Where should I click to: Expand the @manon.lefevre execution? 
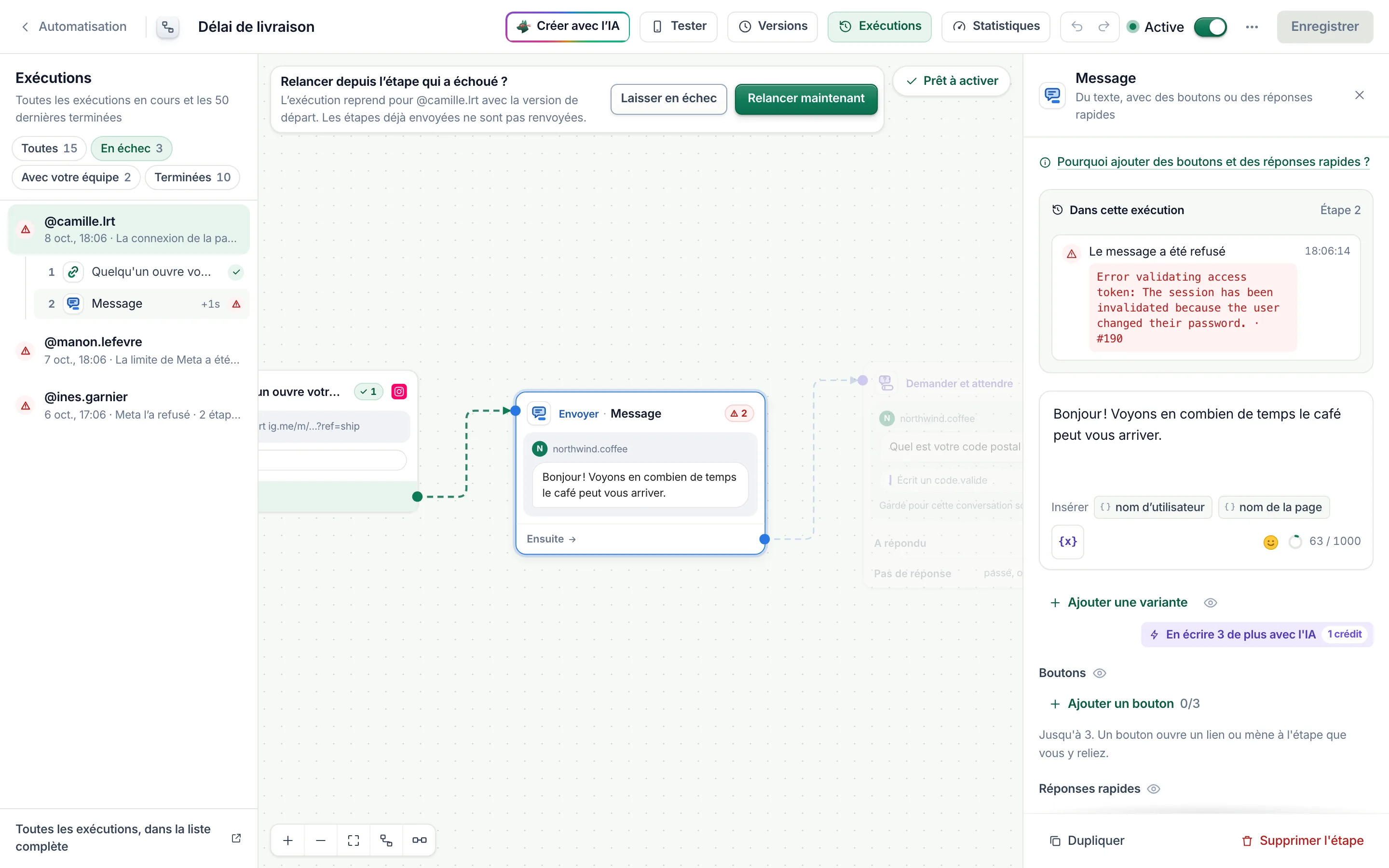click(x=129, y=350)
